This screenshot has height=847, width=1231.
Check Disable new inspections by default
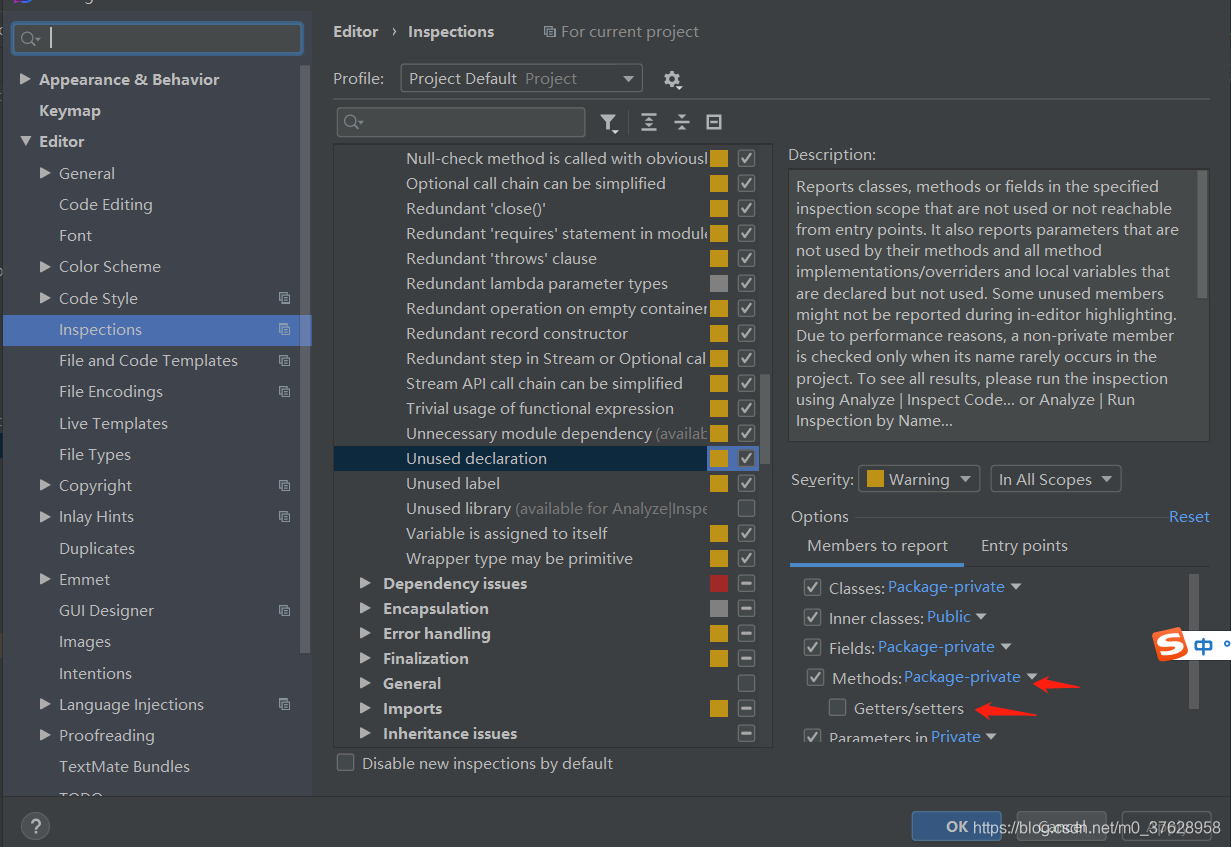tap(346, 763)
